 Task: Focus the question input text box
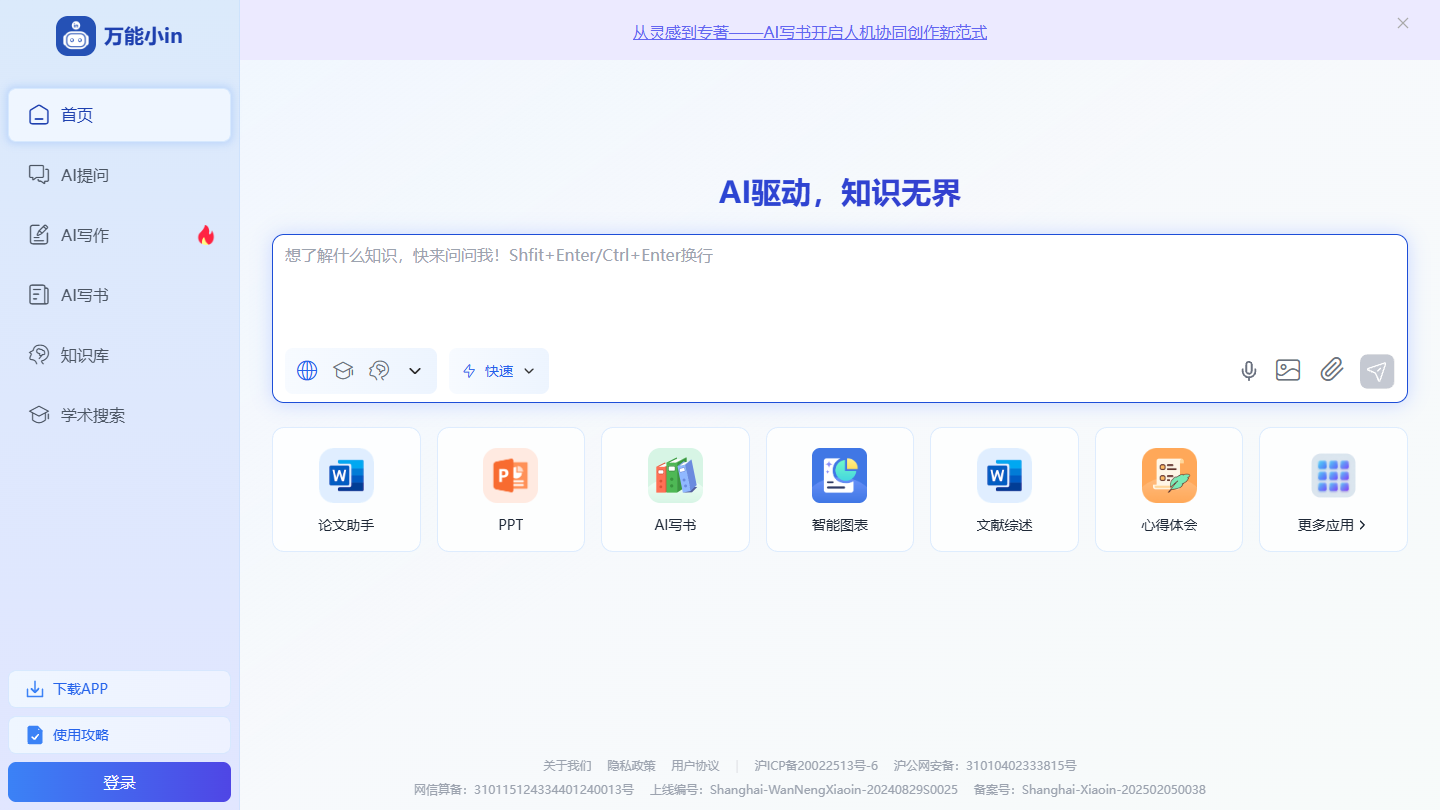click(x=840, y=290)
